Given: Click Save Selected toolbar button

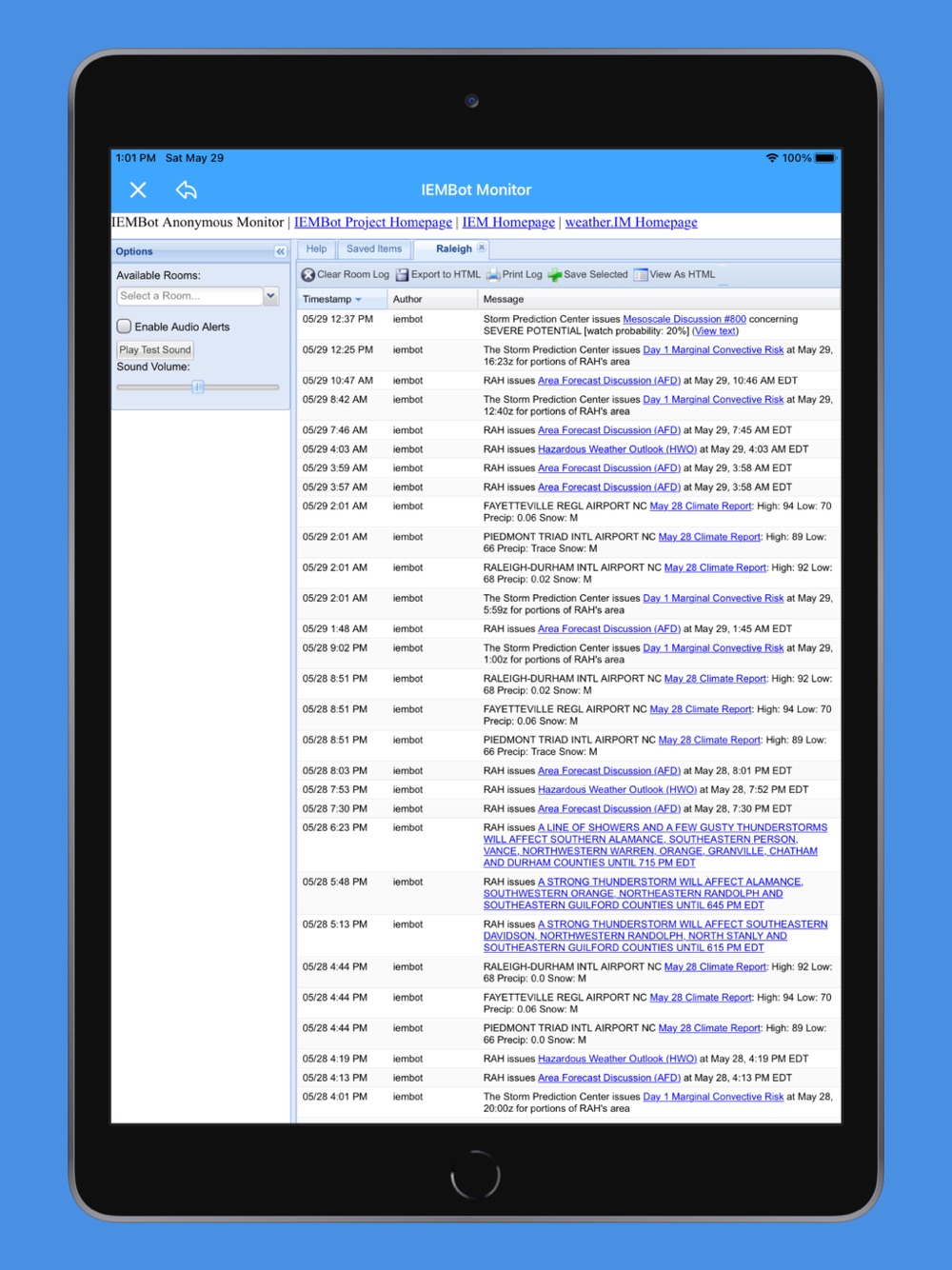Looking at the screenshot, I should point(587,274).
